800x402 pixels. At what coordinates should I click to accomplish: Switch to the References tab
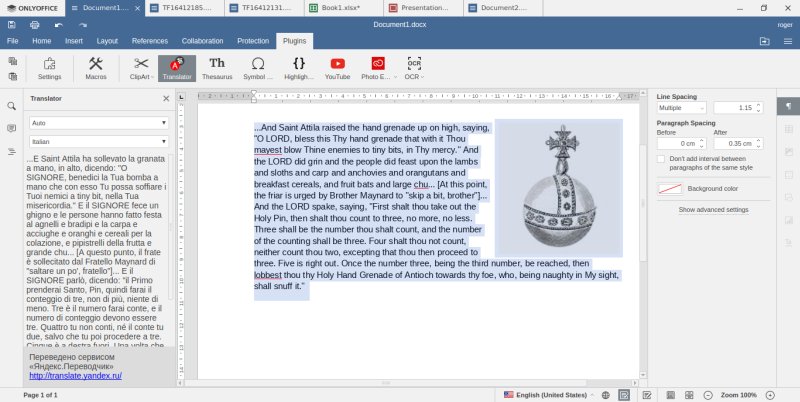pyautogui.click(x=149, y=41)
